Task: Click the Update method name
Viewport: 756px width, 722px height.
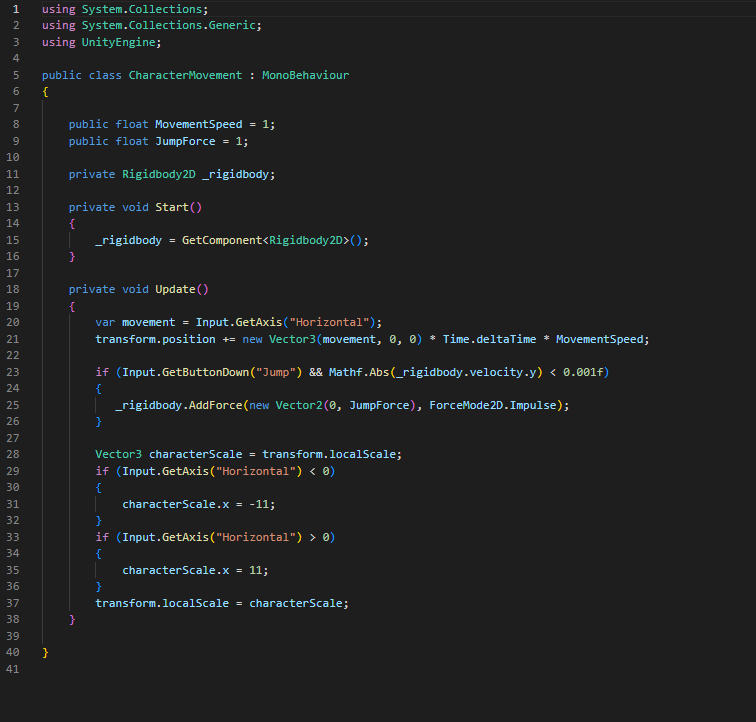Action: point(175,289)
